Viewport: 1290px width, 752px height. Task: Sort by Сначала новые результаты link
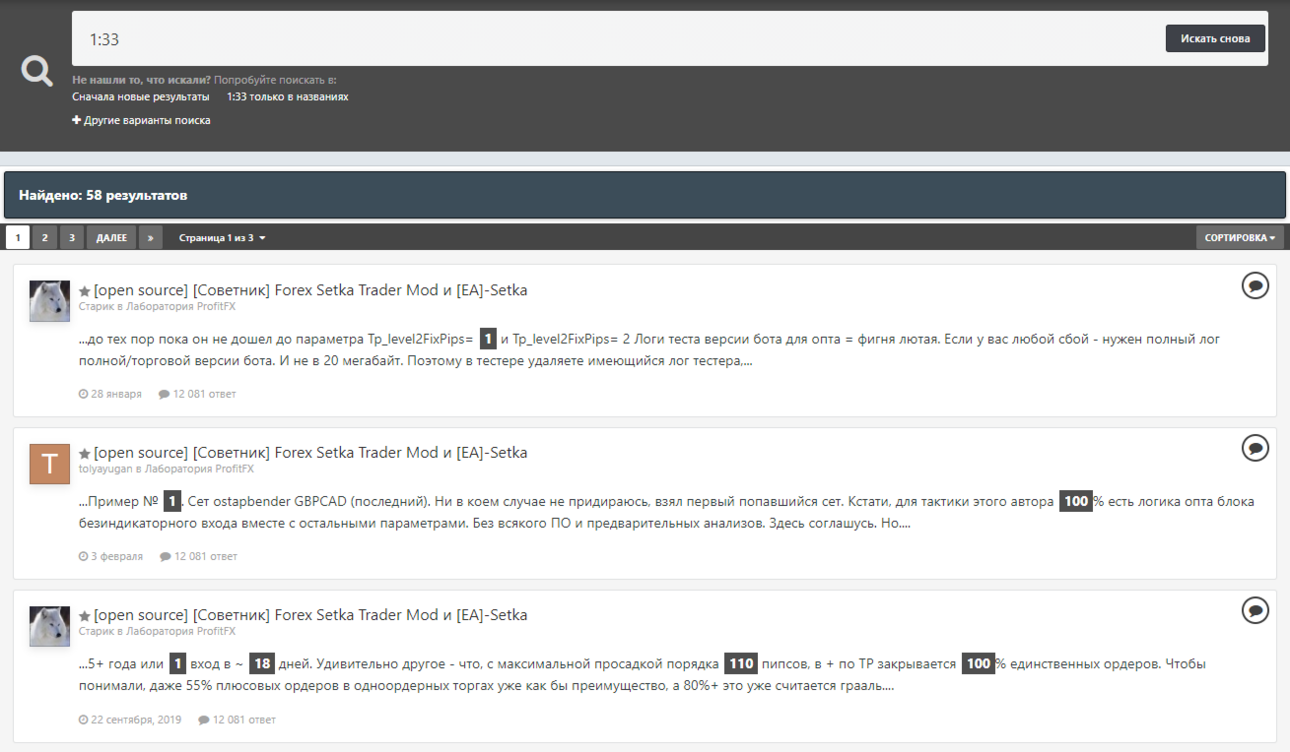141,97
